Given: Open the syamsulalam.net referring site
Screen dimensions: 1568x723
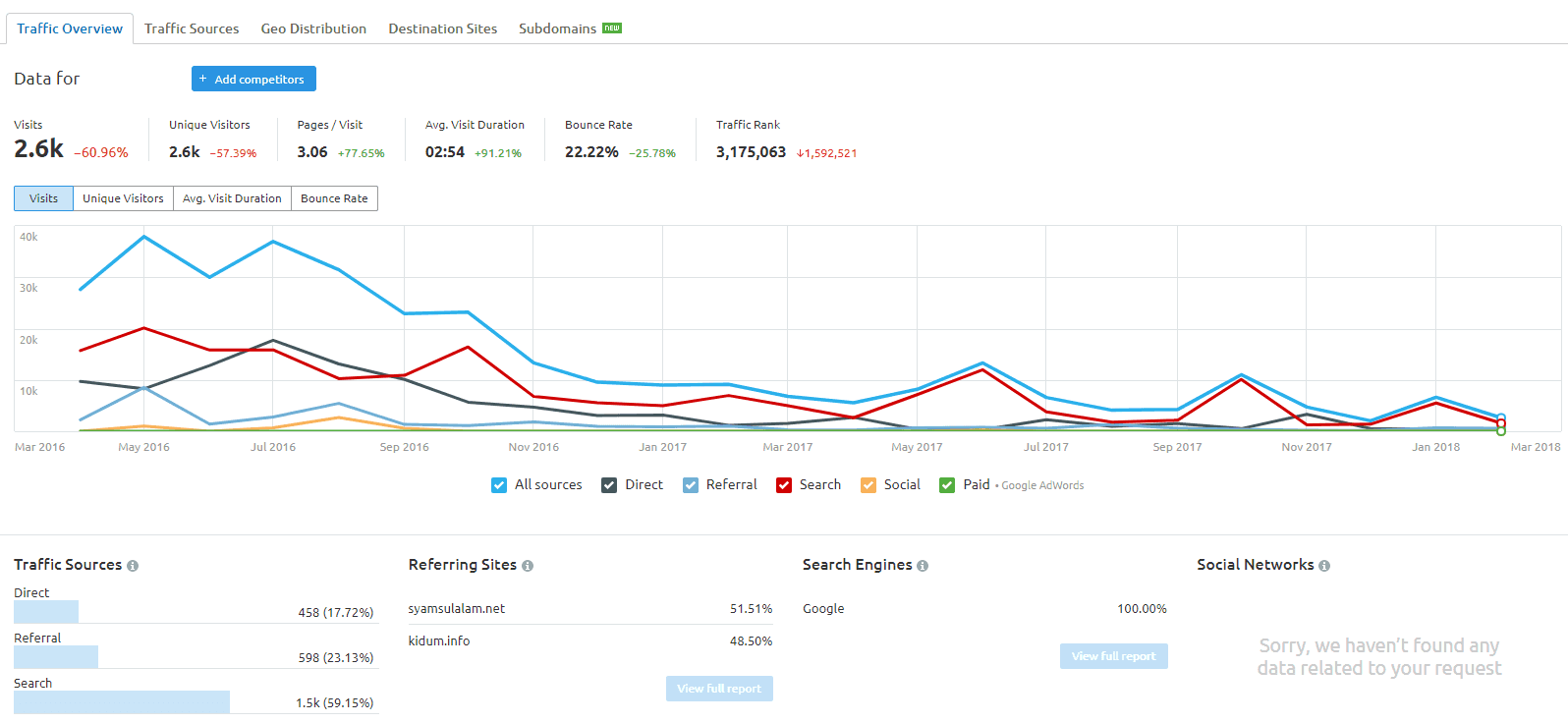Looking at the screenshot, I should [457, 609].
